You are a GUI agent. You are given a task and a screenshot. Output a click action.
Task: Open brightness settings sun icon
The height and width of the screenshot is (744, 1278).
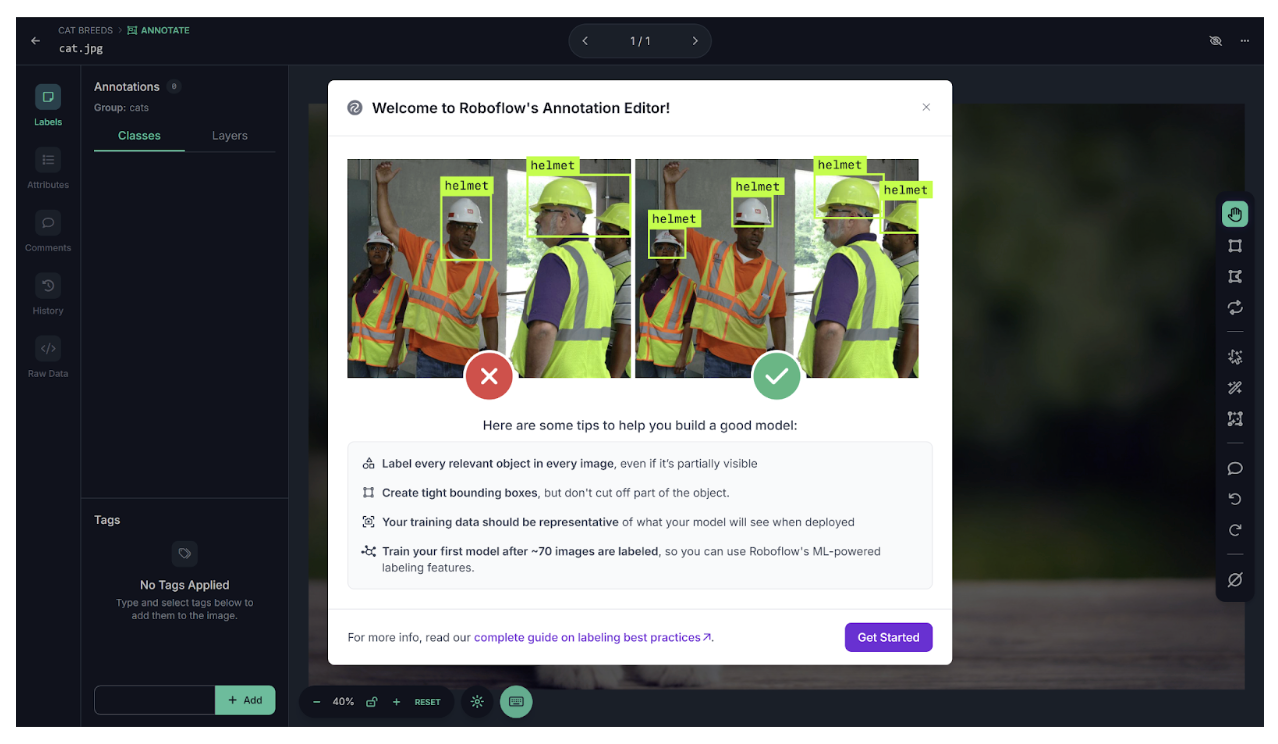pos(478,702)
